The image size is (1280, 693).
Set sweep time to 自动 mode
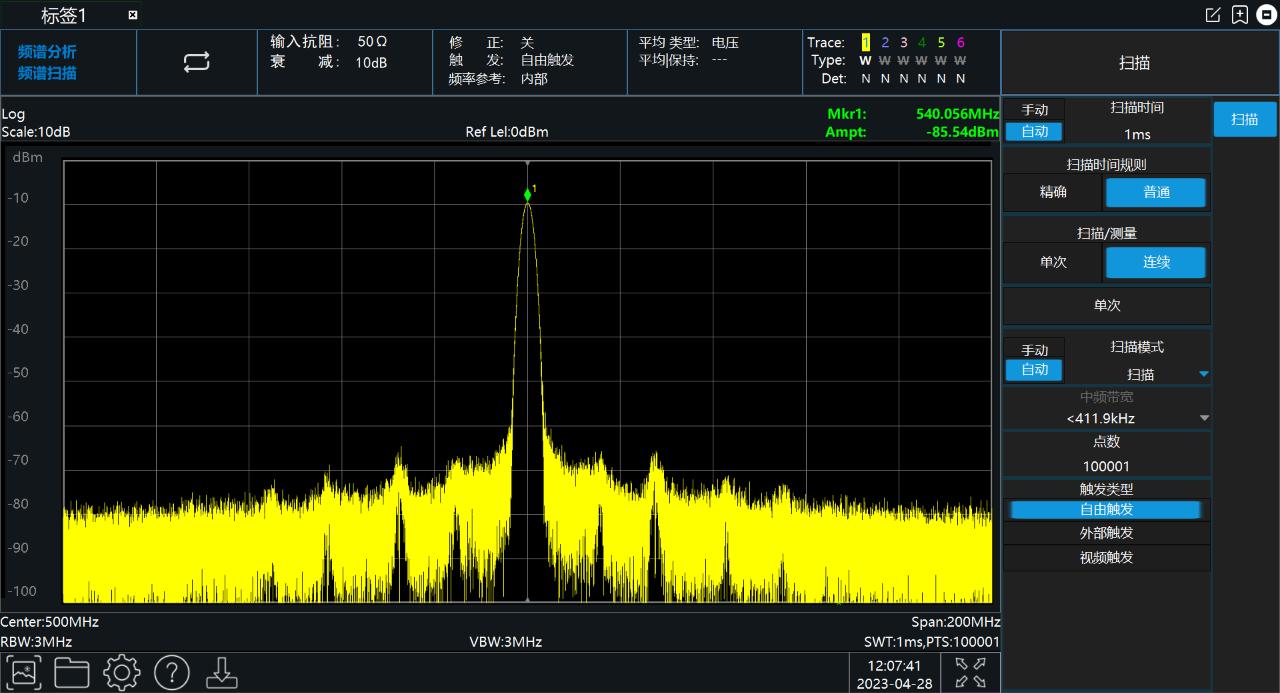(1035, 131)
